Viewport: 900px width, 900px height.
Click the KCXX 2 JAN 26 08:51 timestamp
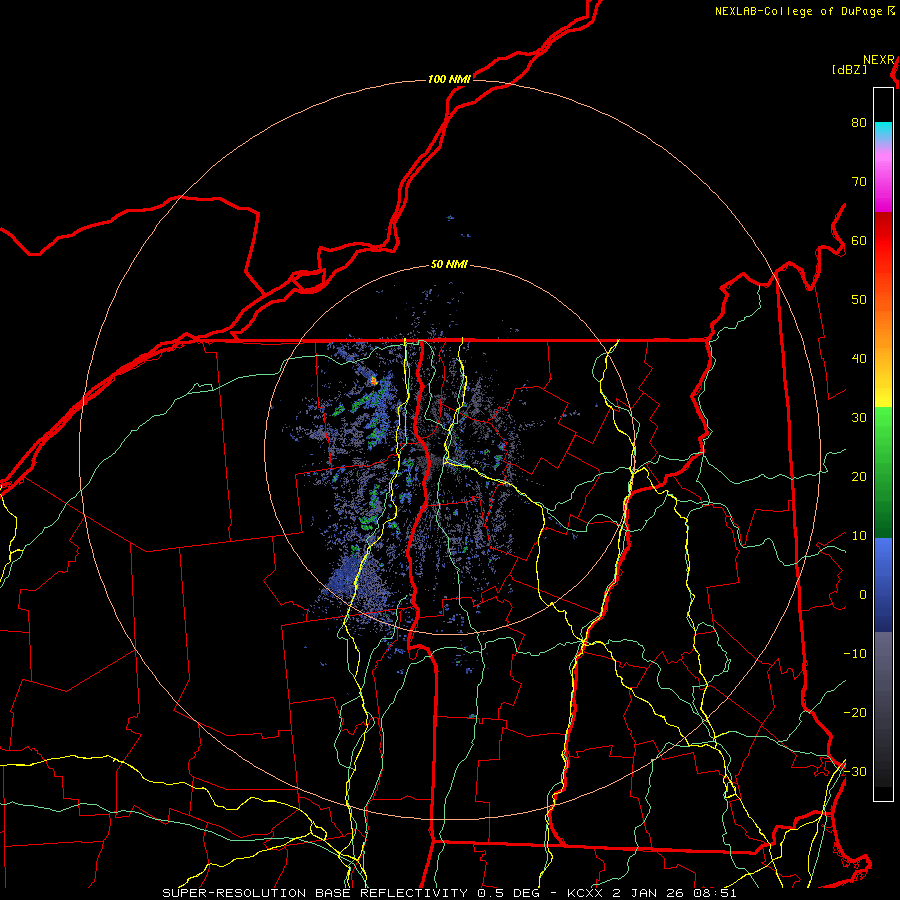pyautogui.click(x=651, y=893)
